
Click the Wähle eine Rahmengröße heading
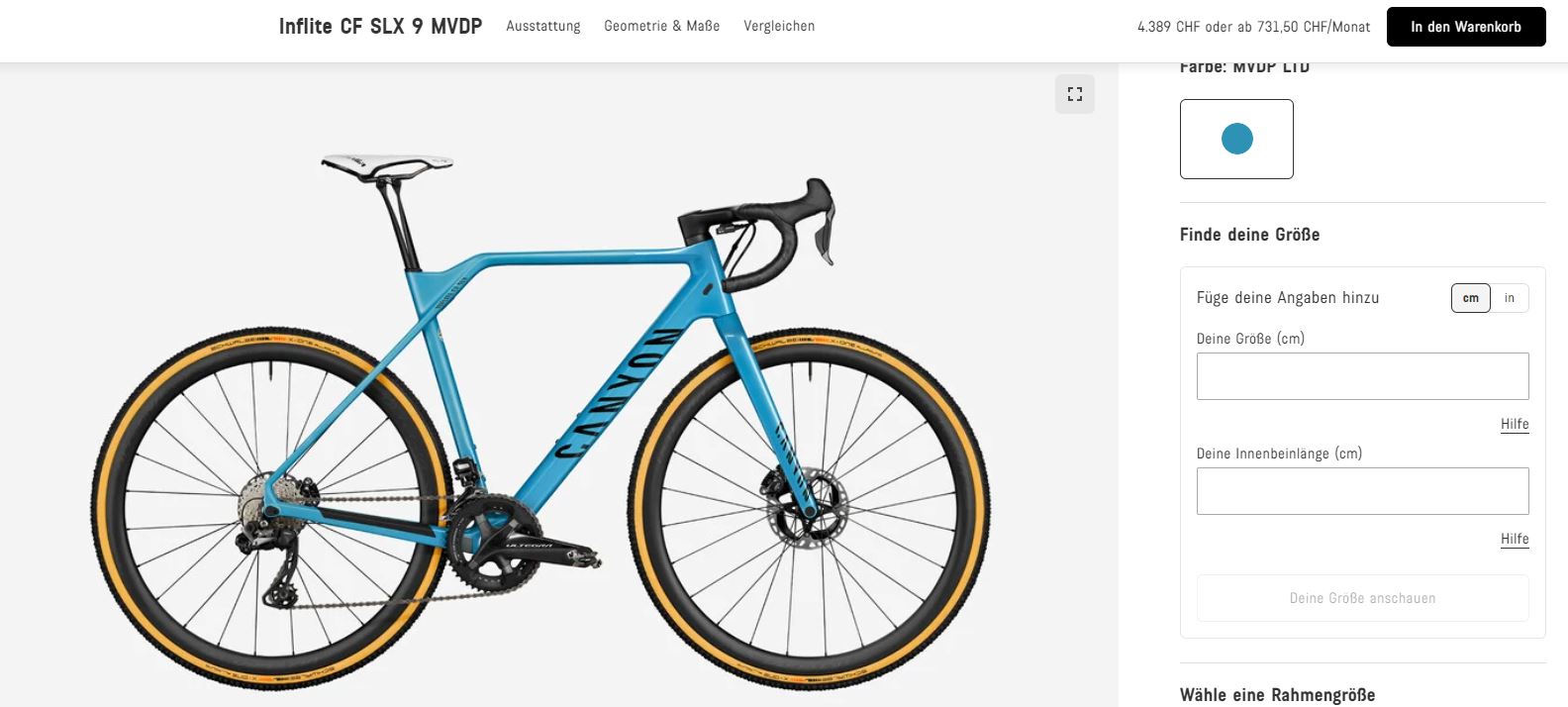(x=1277, y=695)
